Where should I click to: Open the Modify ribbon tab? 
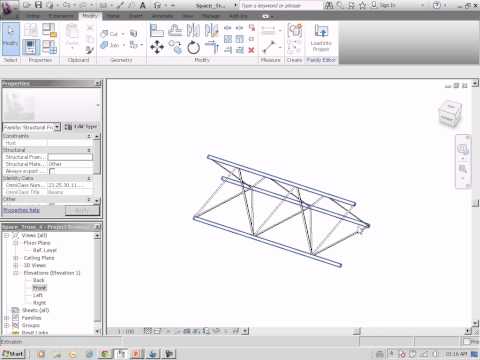coord(90,16)
